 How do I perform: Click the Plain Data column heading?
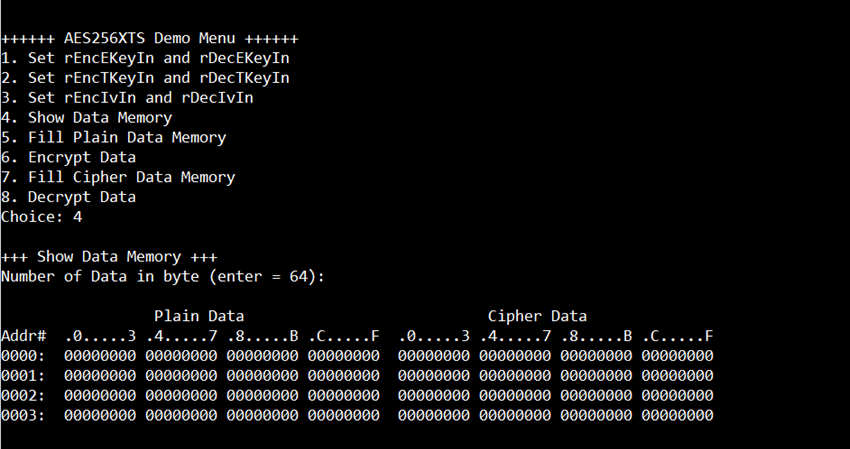199,316
